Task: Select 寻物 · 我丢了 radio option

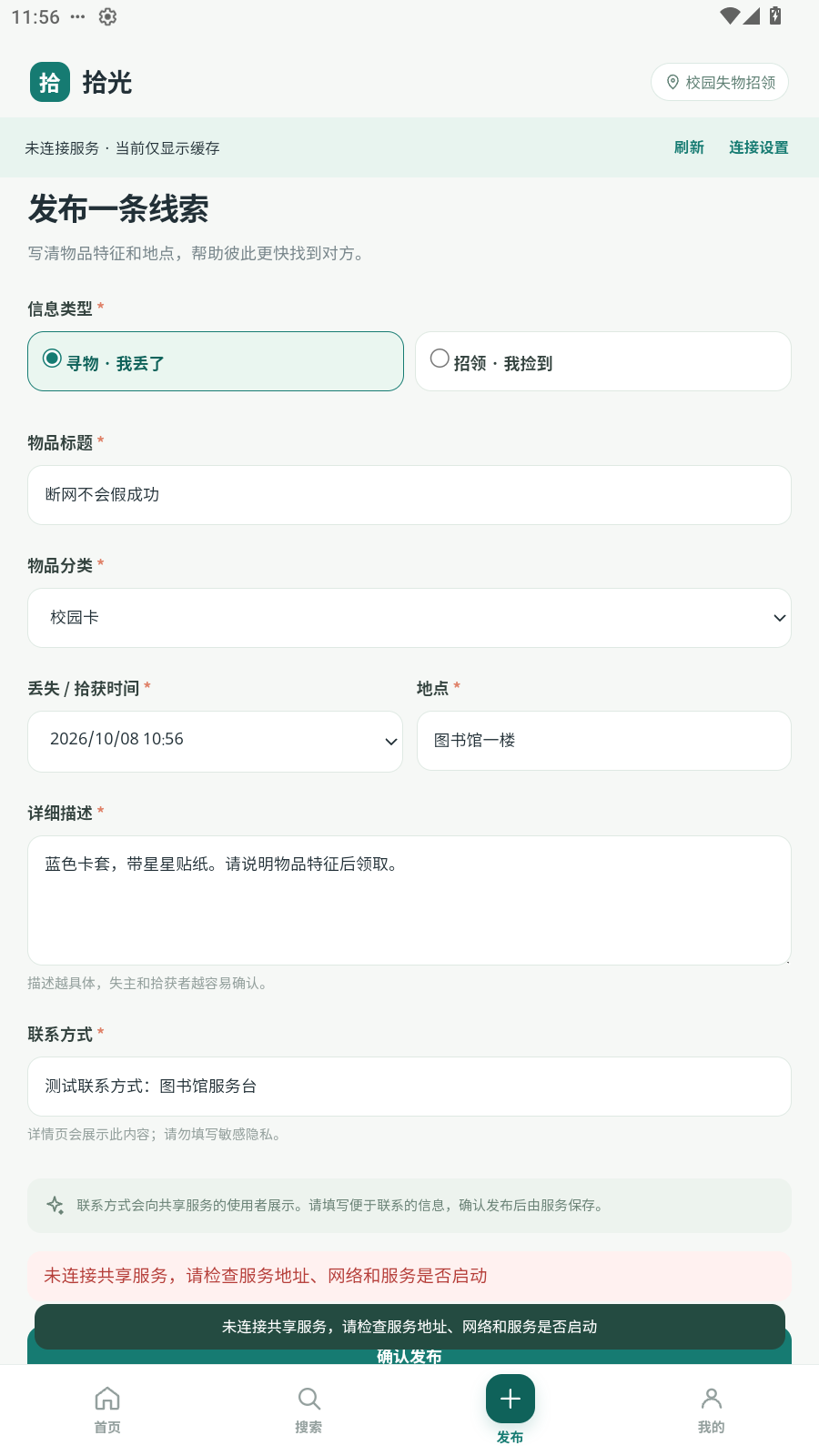Action: 216,361
